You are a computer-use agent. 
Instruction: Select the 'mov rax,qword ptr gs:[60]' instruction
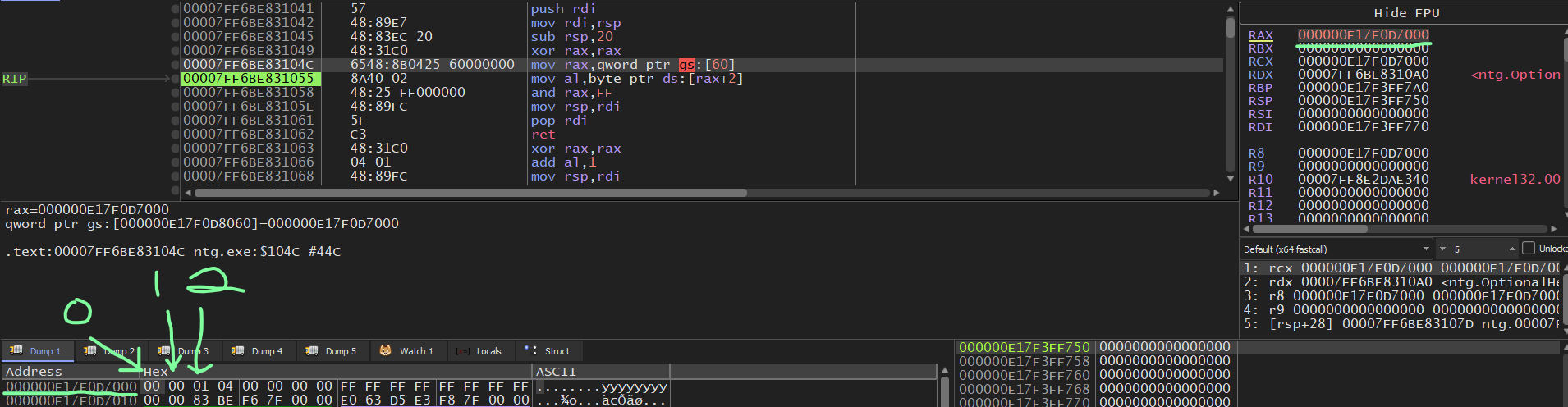633,65
